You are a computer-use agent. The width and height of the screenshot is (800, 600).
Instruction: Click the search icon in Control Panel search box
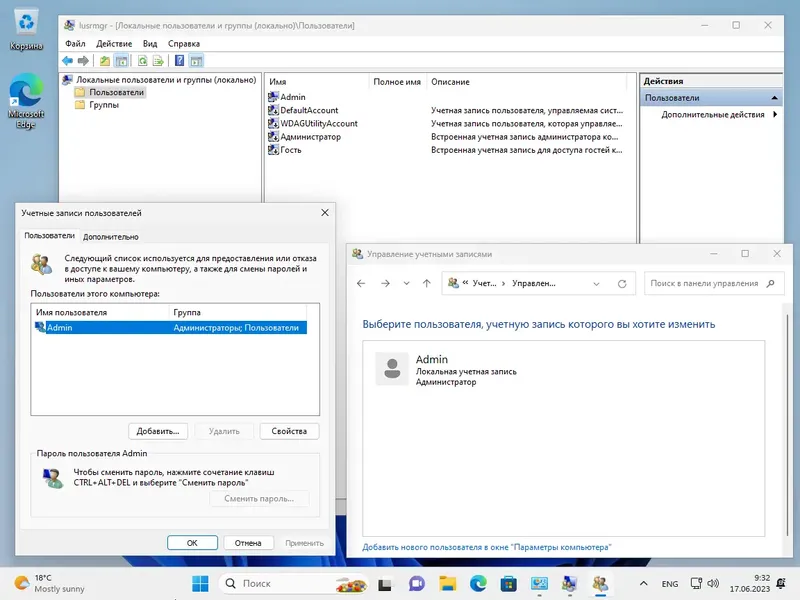coord(768,282)
